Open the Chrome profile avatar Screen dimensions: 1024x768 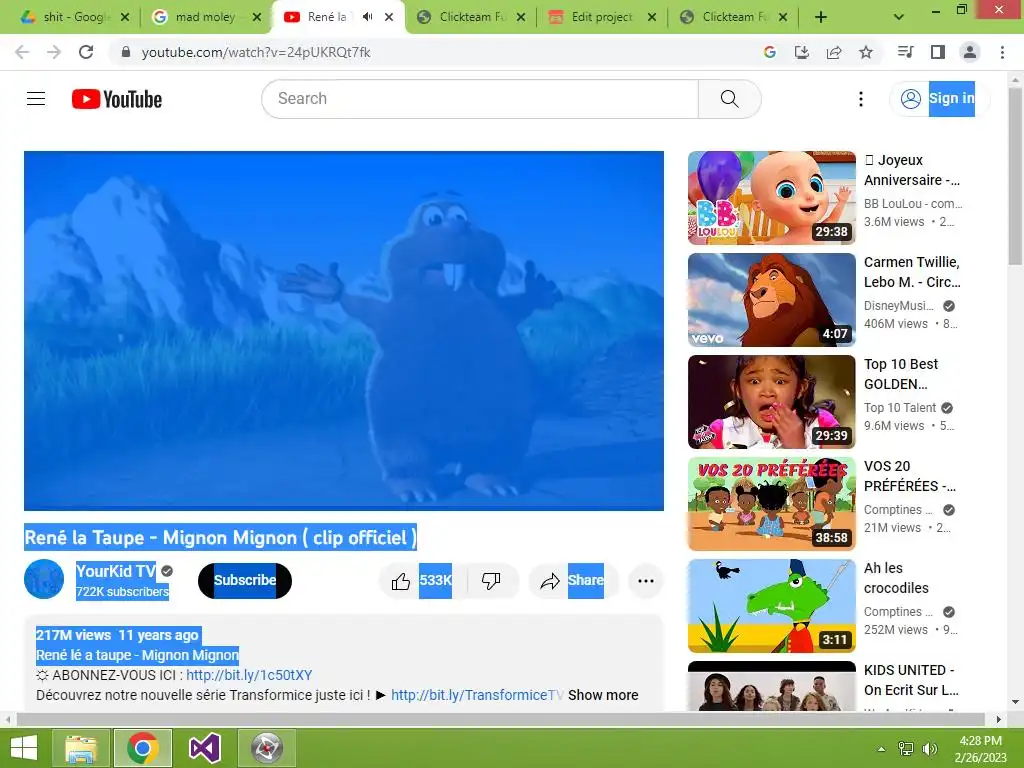[x=970, y=52]
